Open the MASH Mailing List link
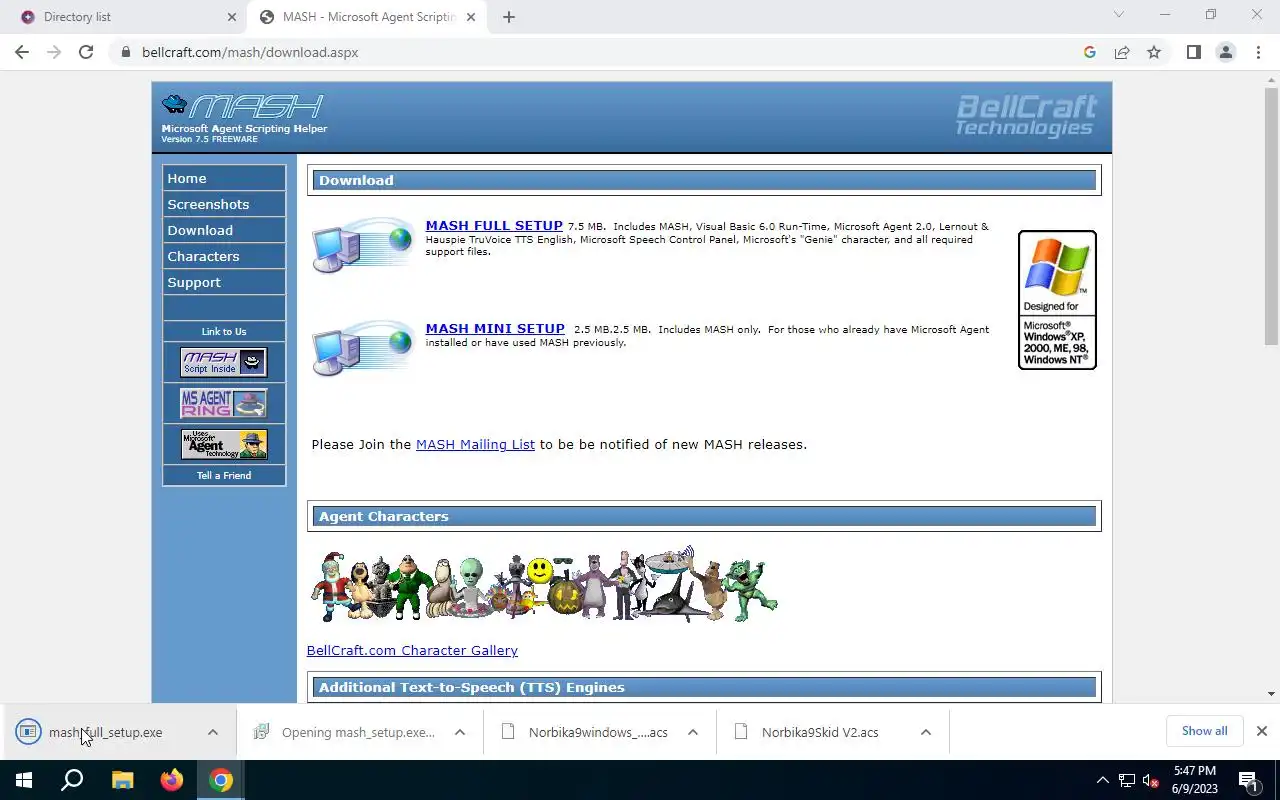The image size is (1280, 800). tap(475, 444)
